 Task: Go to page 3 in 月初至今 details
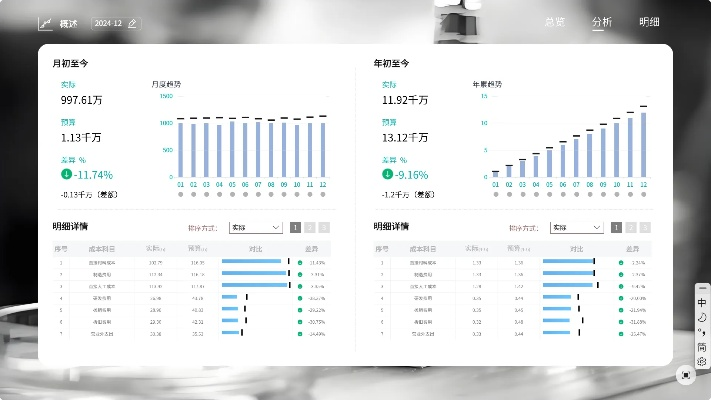pos(324,227)
